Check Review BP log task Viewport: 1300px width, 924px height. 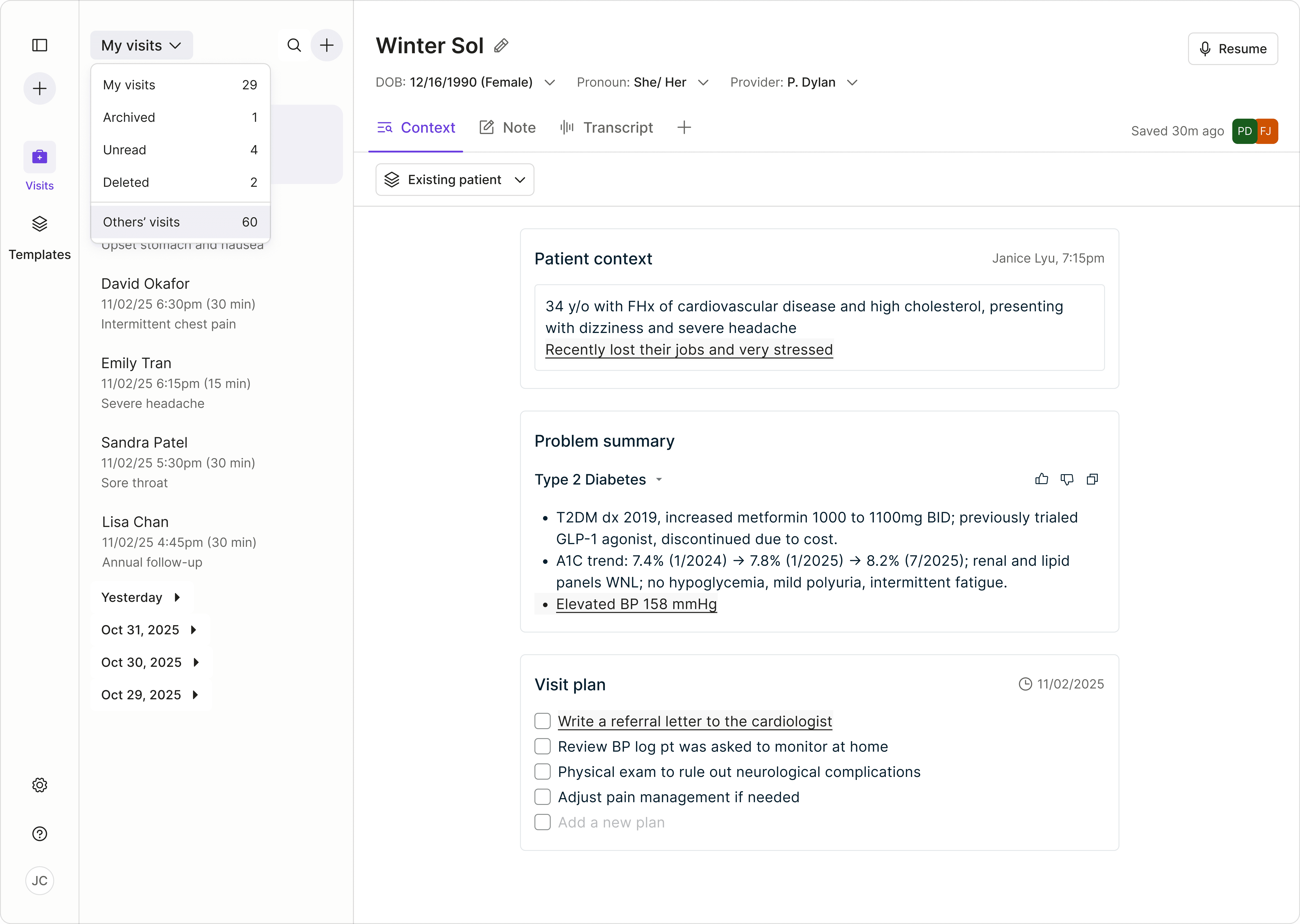(x=542, y=746)
